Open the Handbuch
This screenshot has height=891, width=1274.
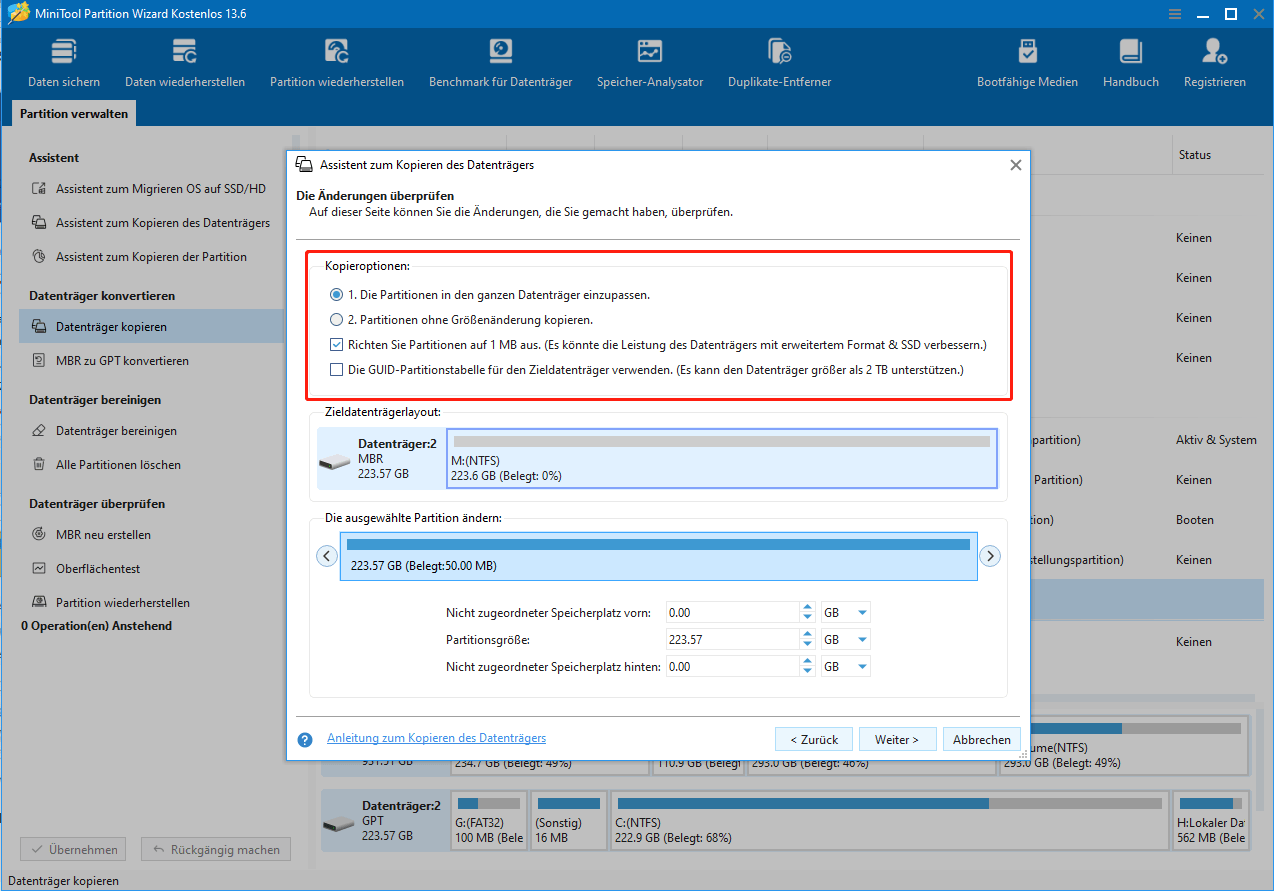coord(1131,63)
